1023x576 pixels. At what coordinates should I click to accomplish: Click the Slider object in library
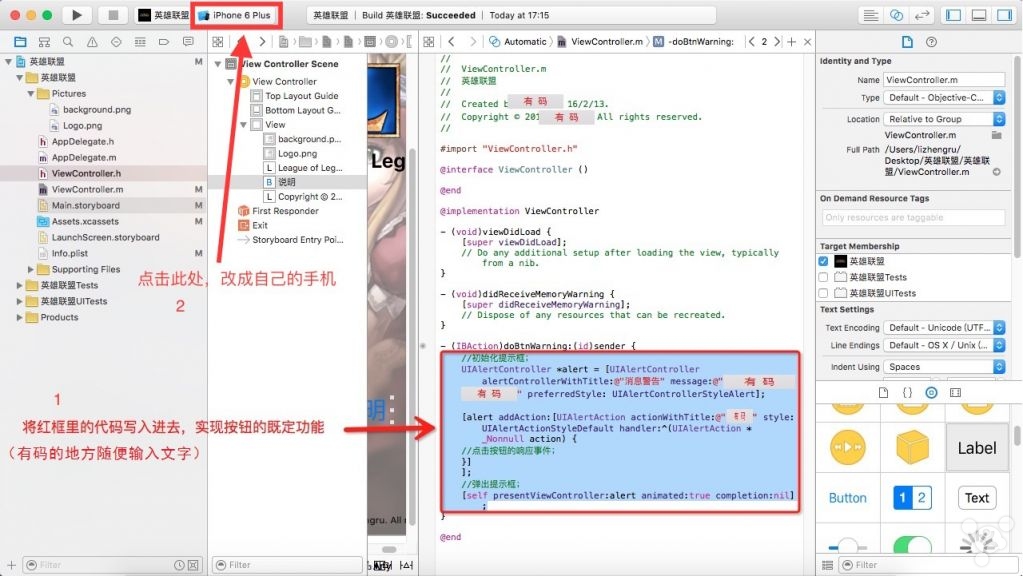point(848,547)
